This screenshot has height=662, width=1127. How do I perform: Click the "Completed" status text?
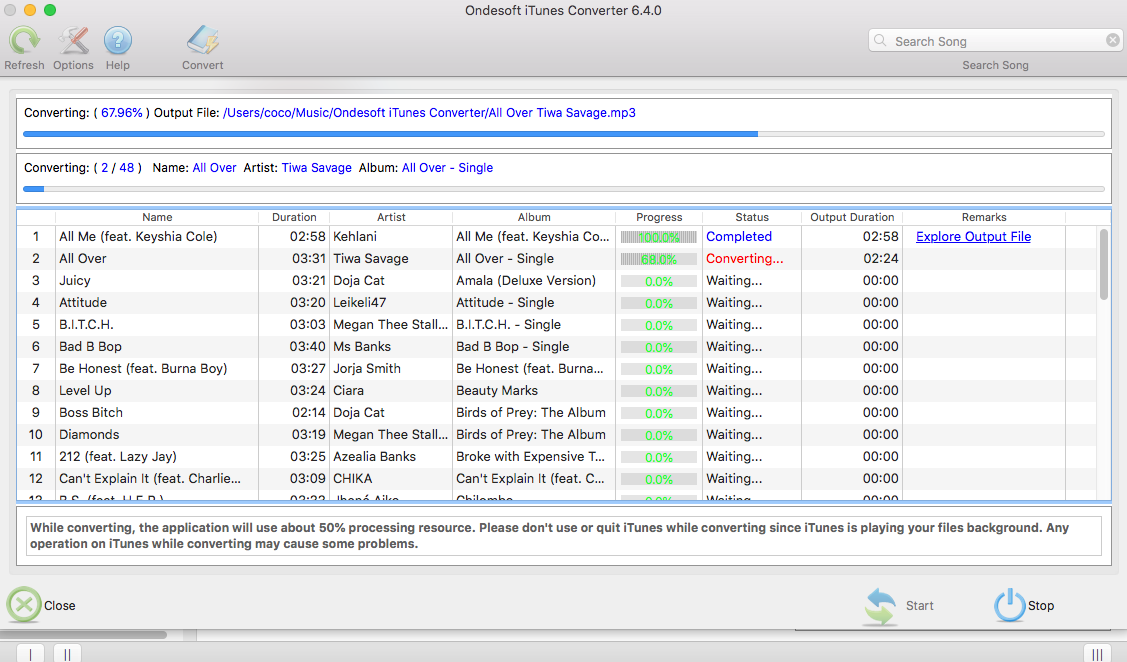coord(739,236)
